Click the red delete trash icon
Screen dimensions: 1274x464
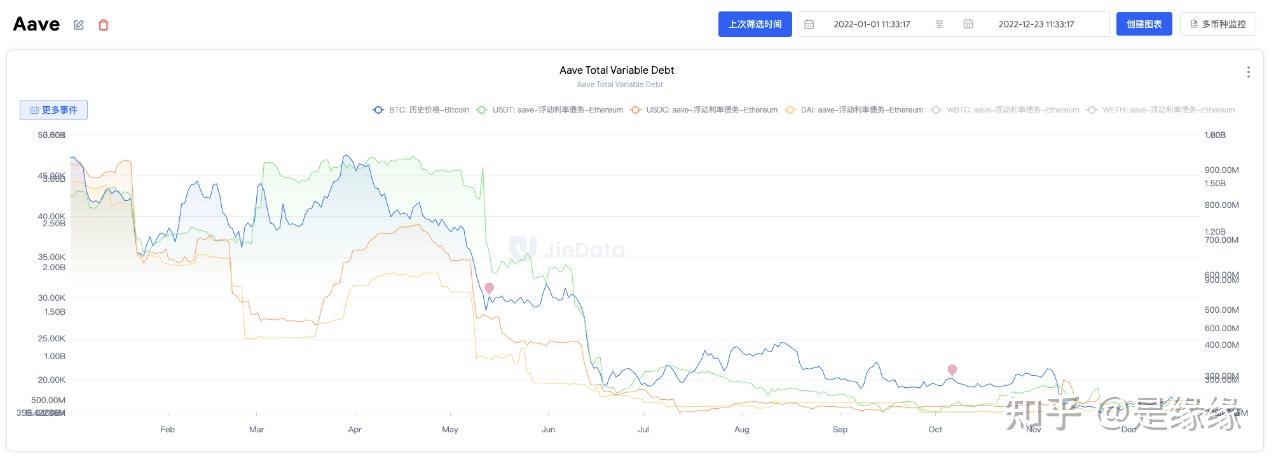coord(103,25)
